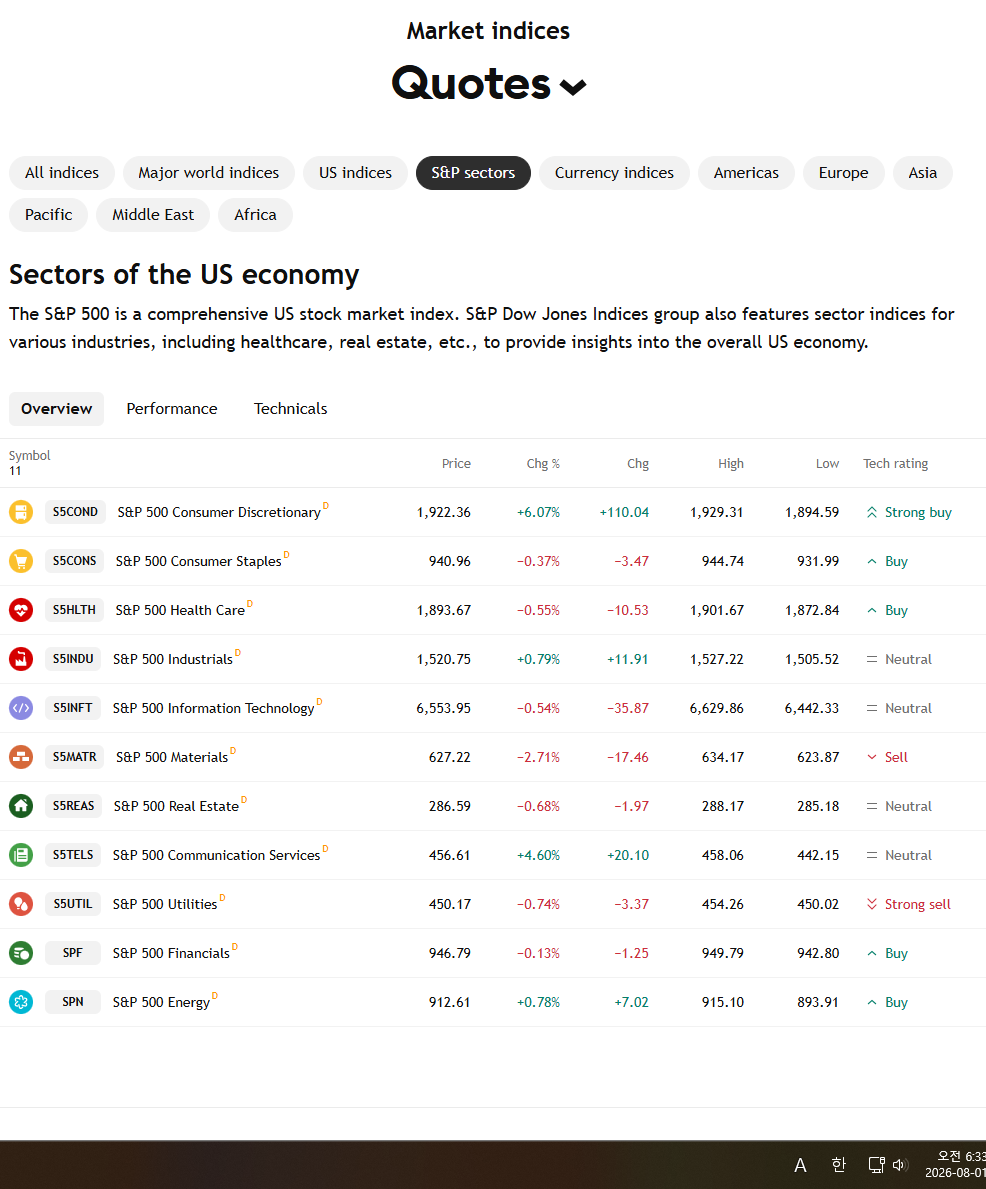Click the taskbar volume speaker icon
The image size is (986, 1189).
pos(900,1165)
